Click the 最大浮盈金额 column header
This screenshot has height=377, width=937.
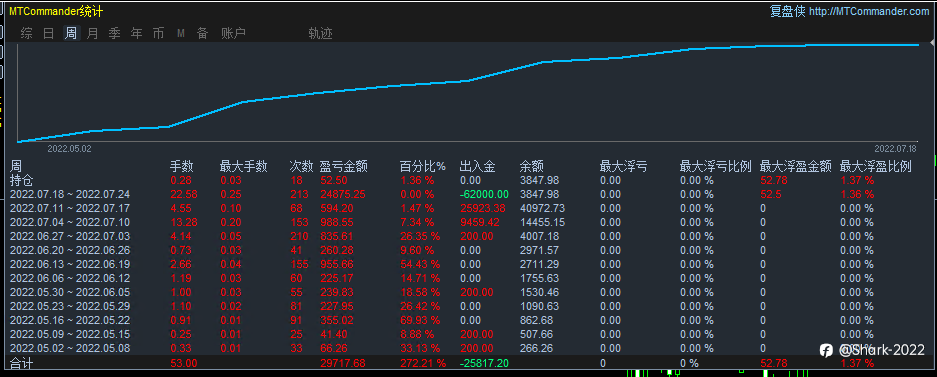tap(795, 167)
